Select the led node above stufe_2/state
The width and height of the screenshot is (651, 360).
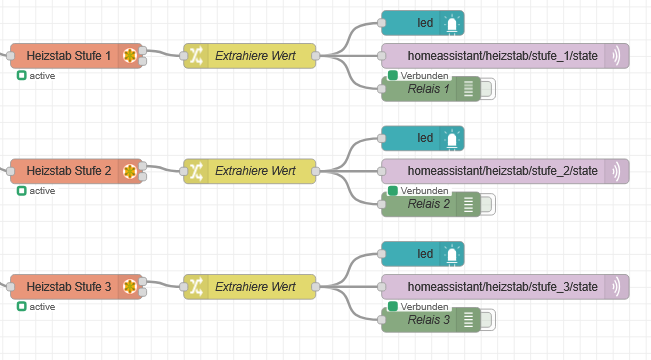423,138
